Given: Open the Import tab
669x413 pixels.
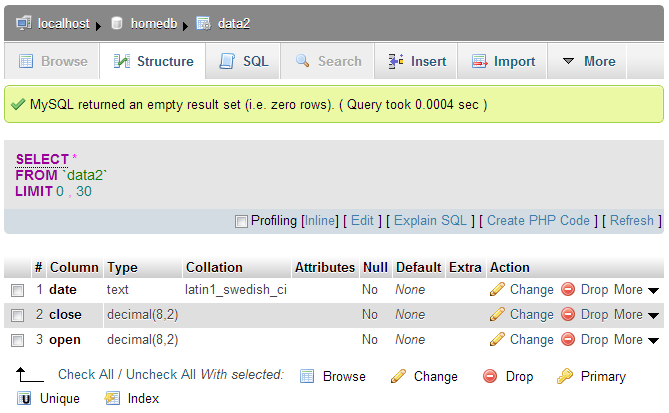Looking at the screenshot, I should coord(503,61).
